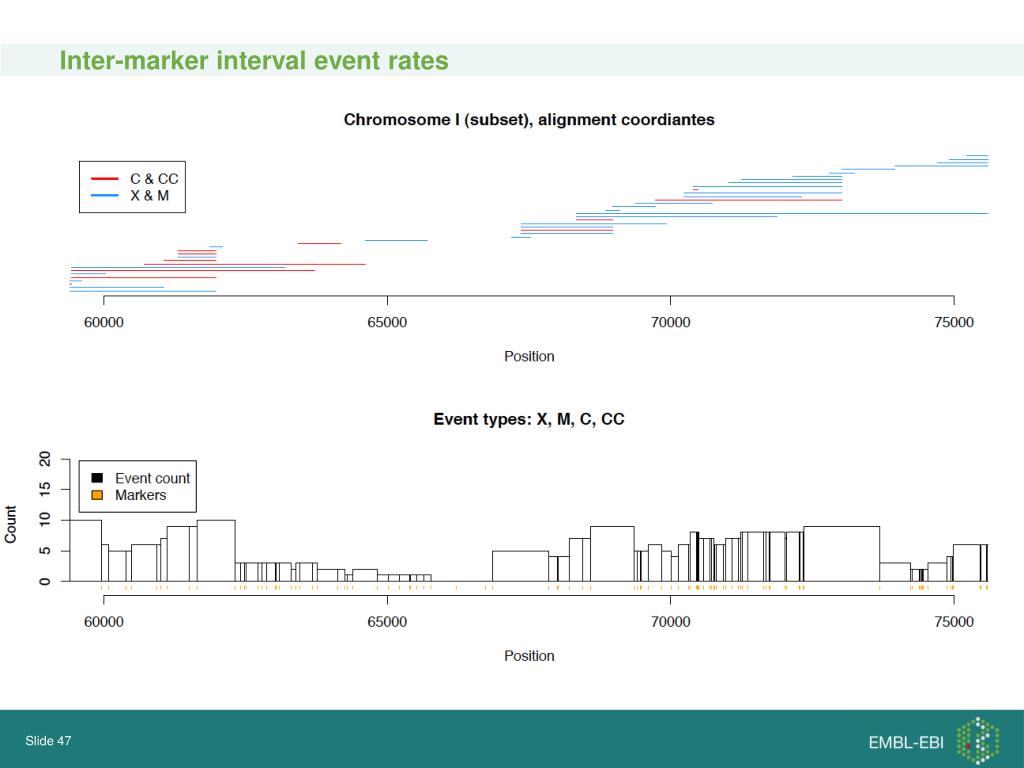The image size is (1024, 768).
Task: Click the '60000' tick on the top chart axis
Action: pyautogui.click(x=104, y=323)
